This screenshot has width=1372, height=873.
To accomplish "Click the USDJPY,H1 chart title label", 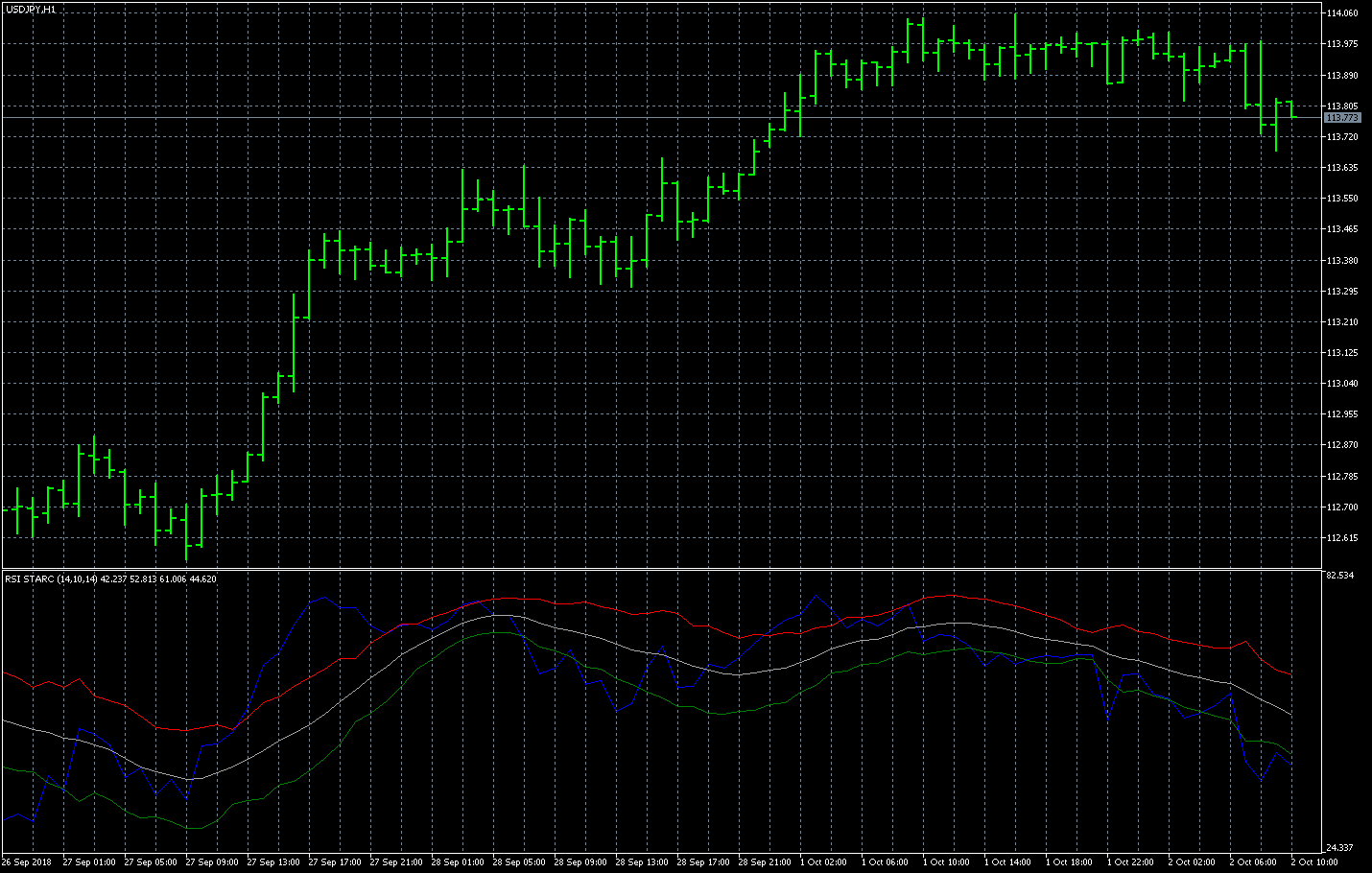I will (x=31, y=10).
